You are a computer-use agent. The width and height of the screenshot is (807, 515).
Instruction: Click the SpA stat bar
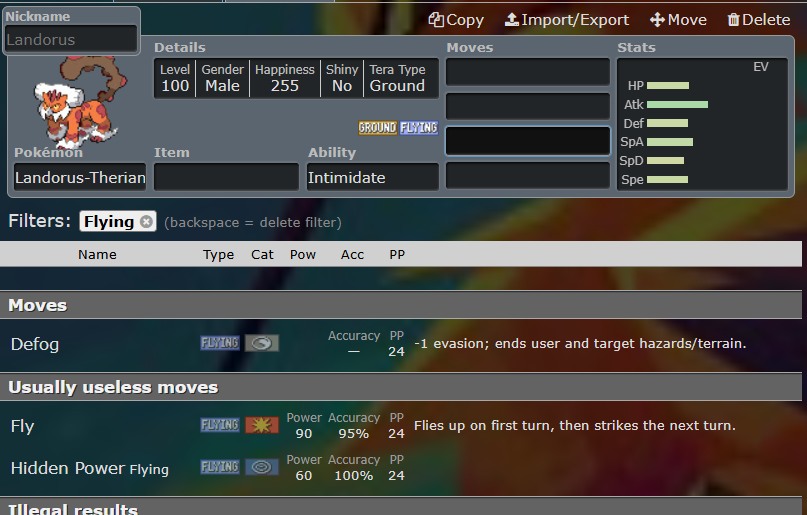pyautogui.click(x=670, y=142)
